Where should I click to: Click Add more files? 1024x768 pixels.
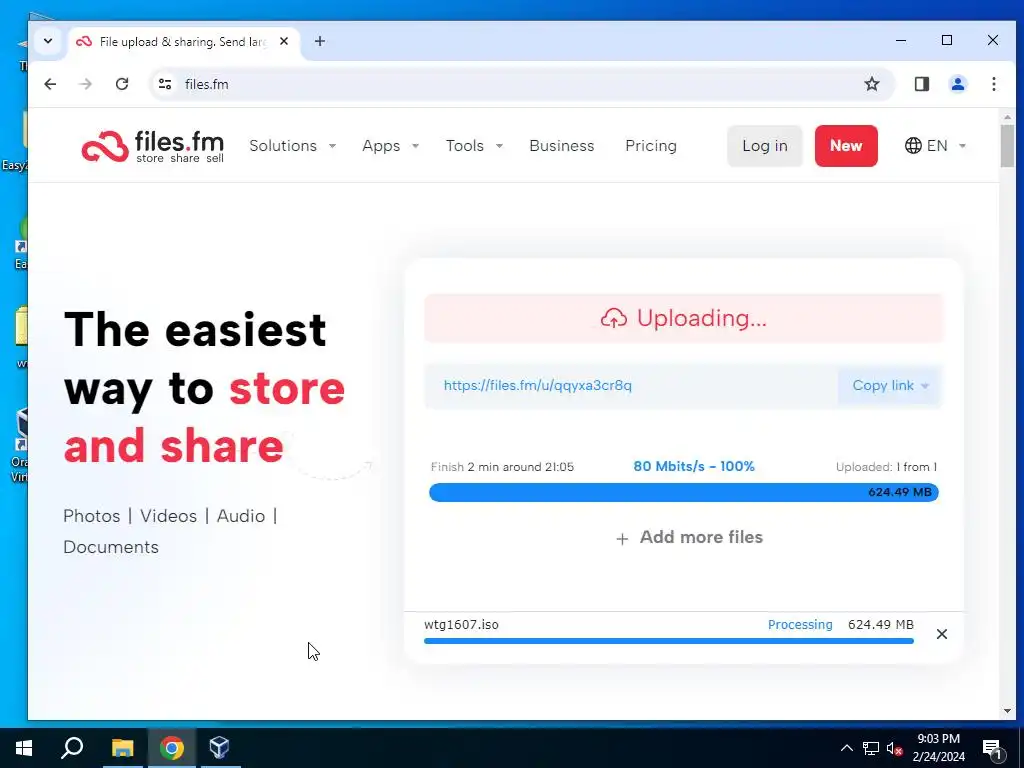pyautogui.click(x=689, y=537)
